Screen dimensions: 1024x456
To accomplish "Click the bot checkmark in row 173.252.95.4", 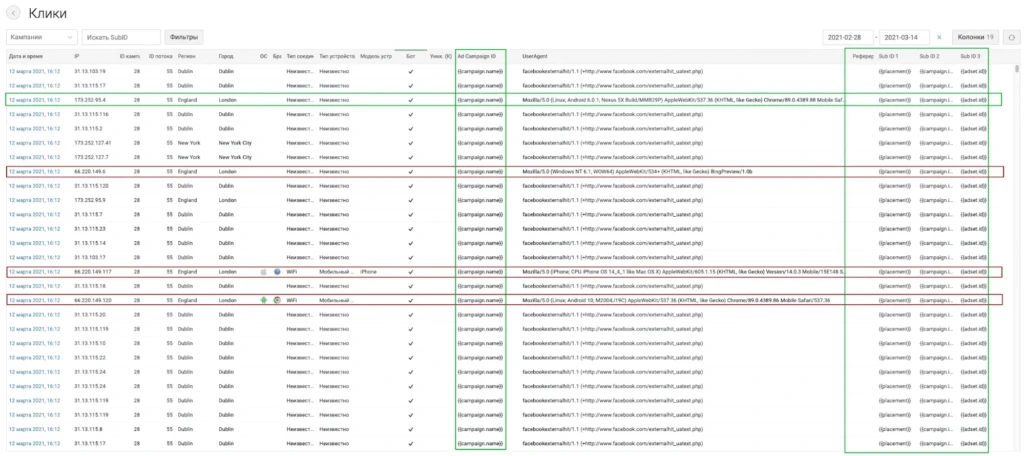I will point(411,100).
